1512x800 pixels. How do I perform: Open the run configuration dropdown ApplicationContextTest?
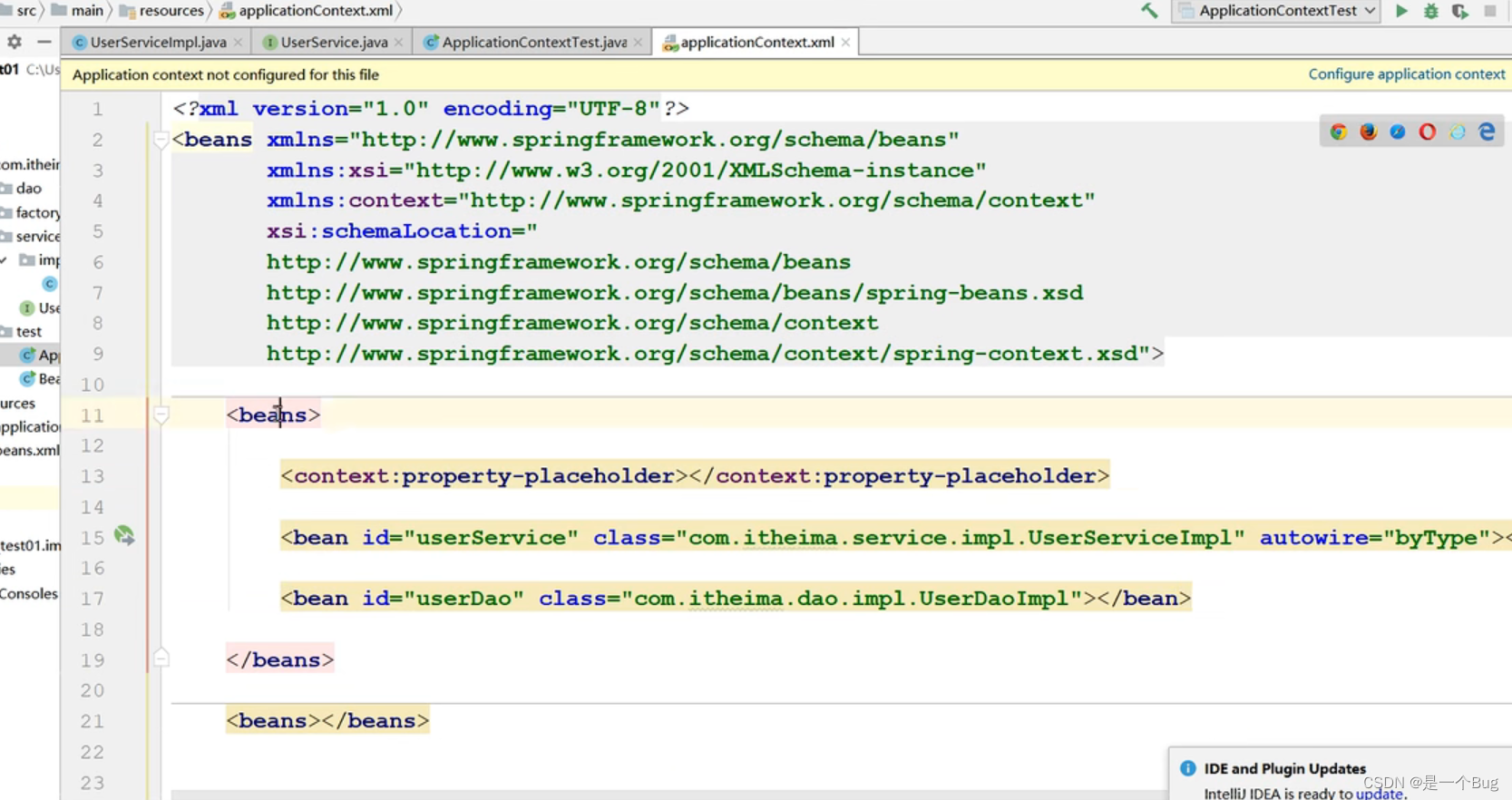(1277, 11)
